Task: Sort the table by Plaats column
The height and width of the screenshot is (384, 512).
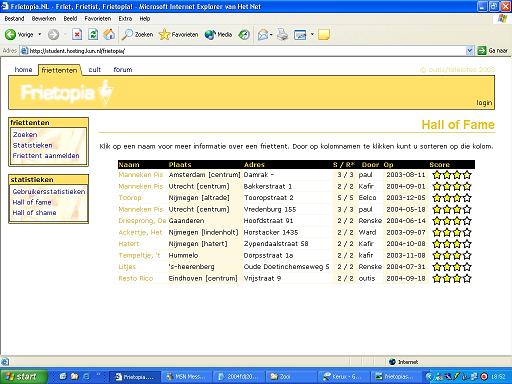Action: [x=180, y=165]
